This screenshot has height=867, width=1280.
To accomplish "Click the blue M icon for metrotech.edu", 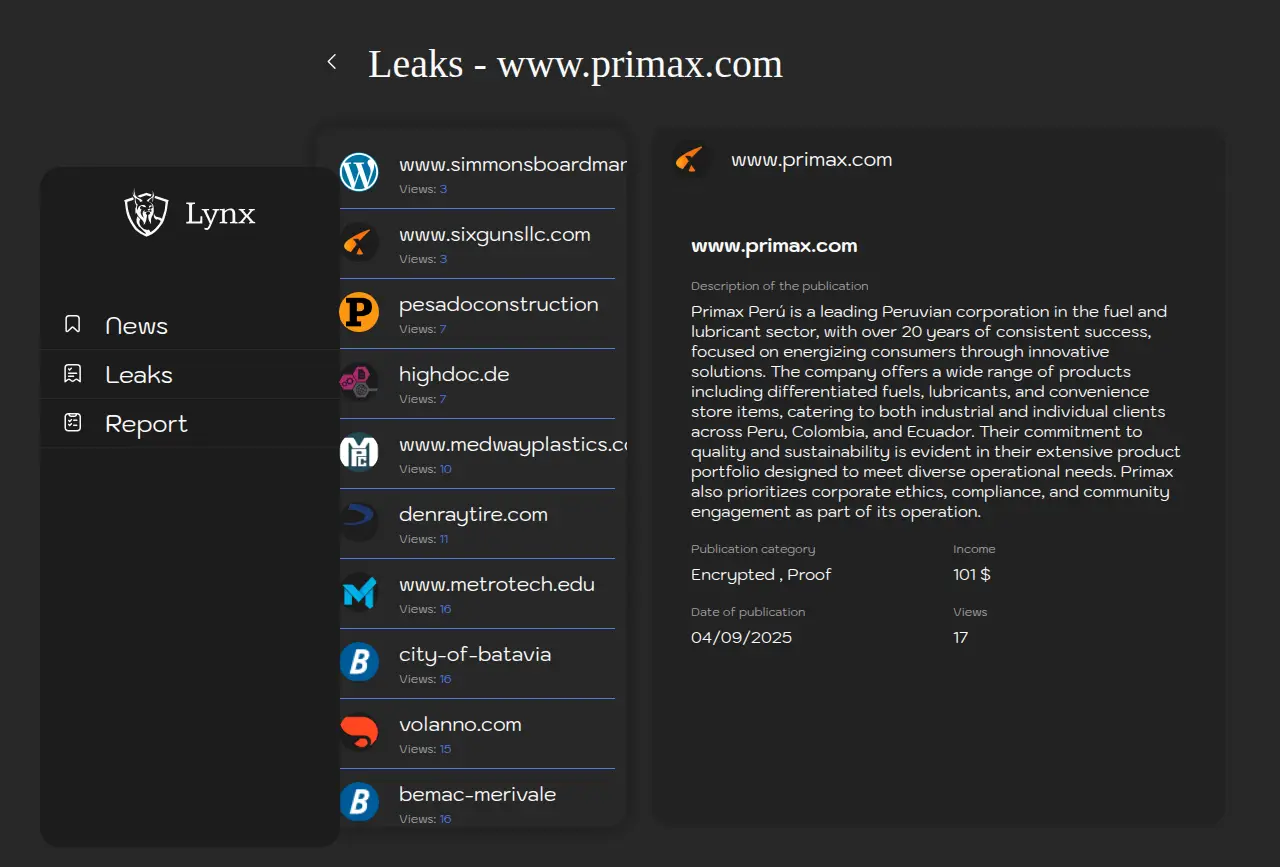I will pos(359,592).
